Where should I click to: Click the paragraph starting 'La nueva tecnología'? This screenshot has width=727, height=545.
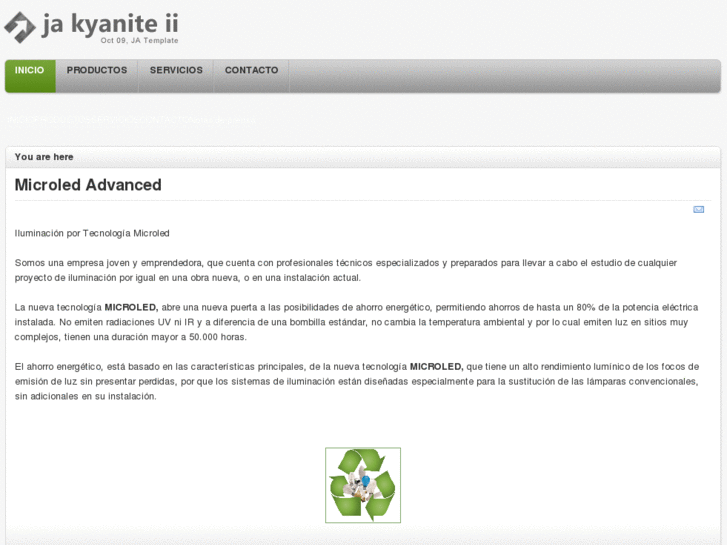(x=356, y=322)
